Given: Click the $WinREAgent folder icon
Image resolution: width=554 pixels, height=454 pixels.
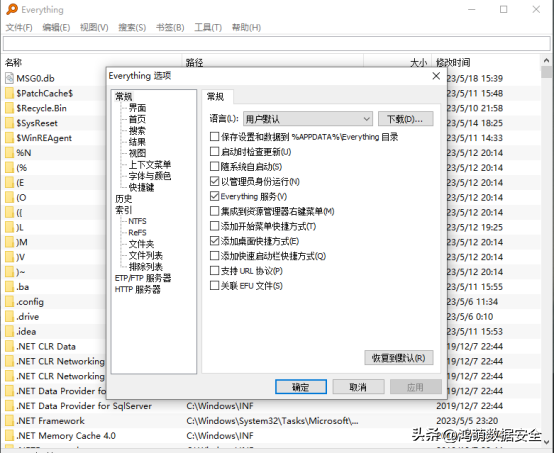Looking at the screenshot, I should (10, 138).
